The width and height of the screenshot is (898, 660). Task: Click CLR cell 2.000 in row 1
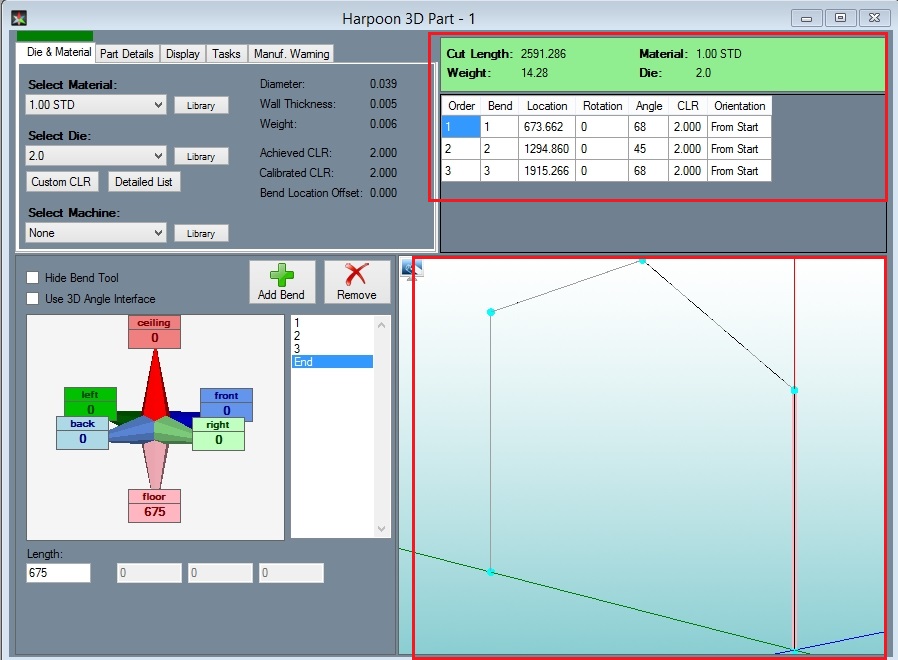pos(687,127)
